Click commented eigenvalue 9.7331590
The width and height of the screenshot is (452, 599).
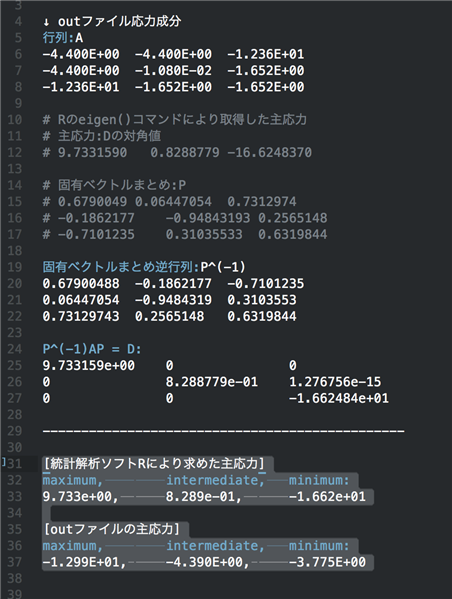coord(92,152)
